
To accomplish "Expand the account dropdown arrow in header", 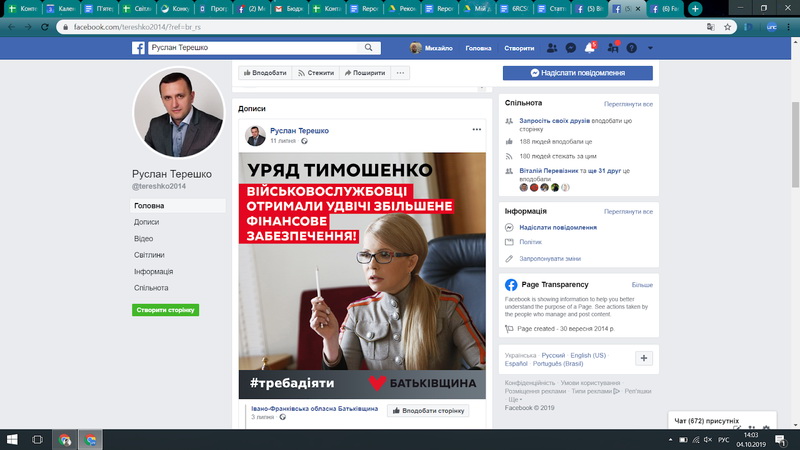I will pos(650,48).
